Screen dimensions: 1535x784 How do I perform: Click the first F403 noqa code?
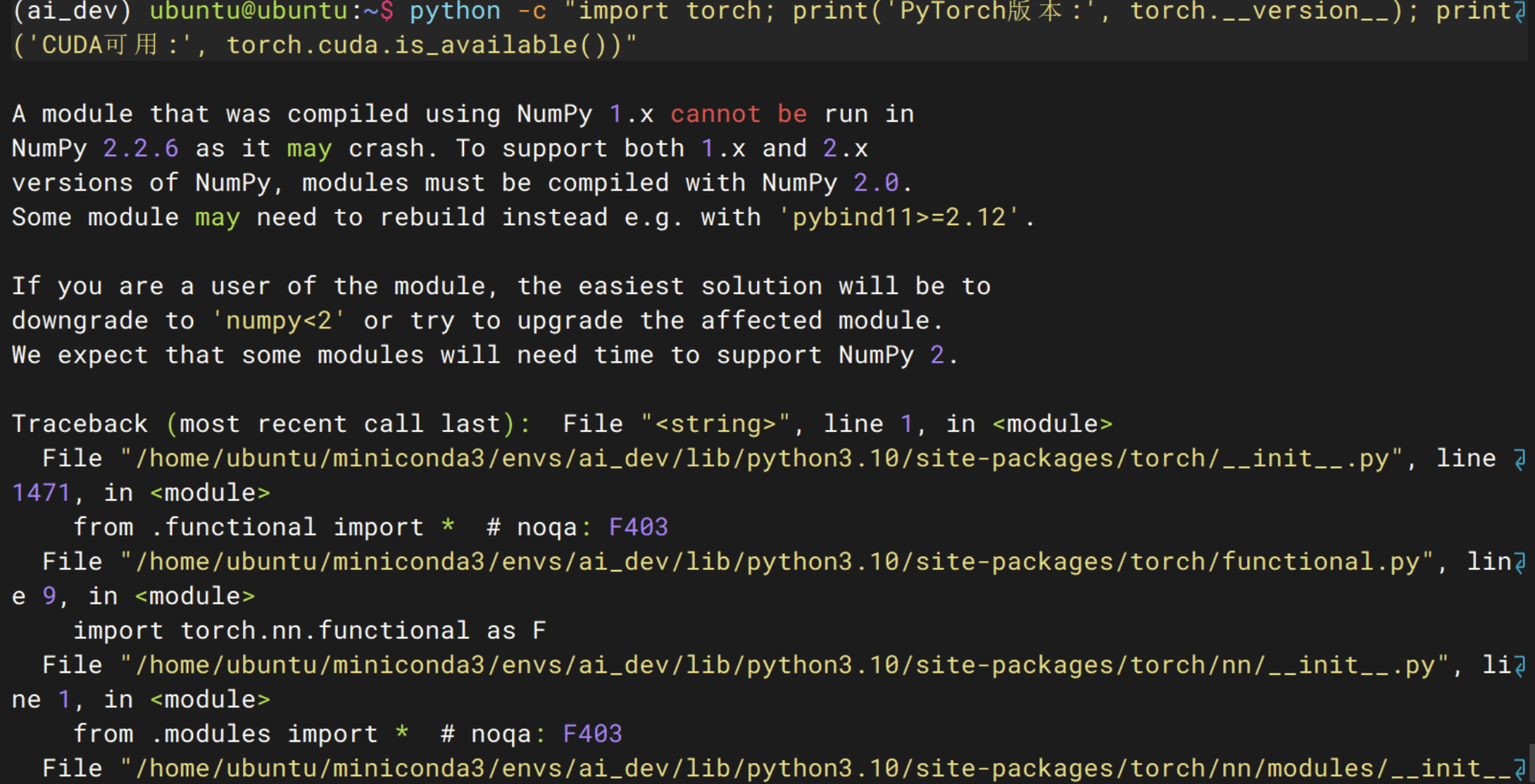pyautogui.click(x=638, y=527)
